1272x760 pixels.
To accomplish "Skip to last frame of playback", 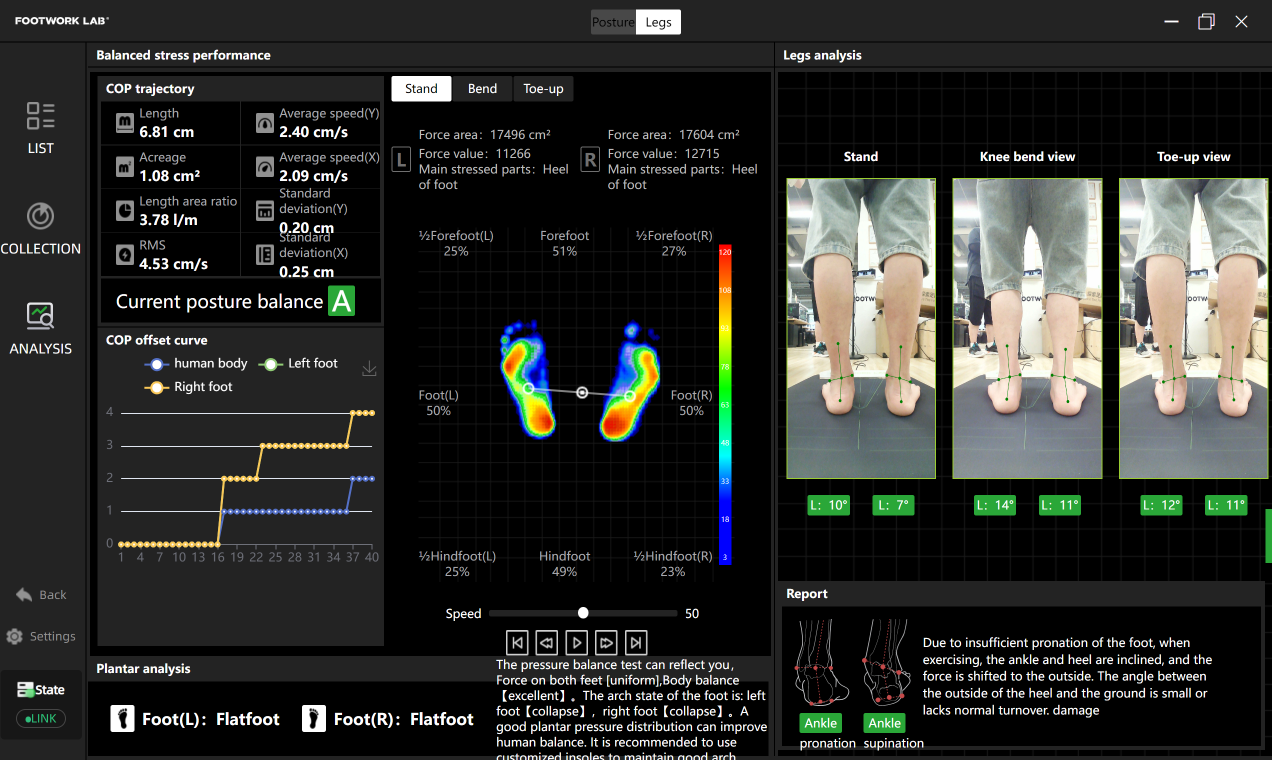I will pos(636,642).
